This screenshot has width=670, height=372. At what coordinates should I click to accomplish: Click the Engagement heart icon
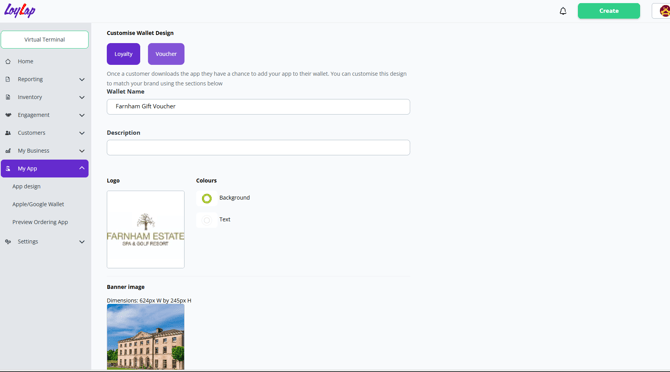8,115
